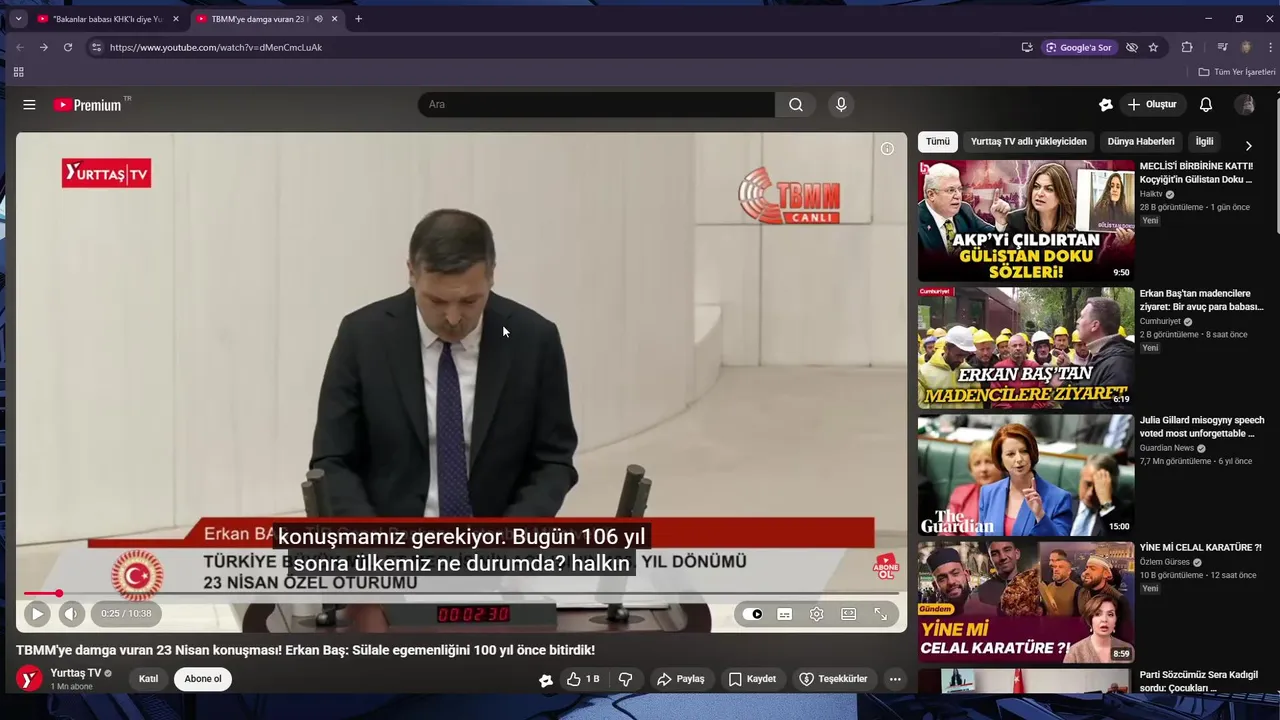Image resolution: width=1280 pixels, height=720 pixels.
Task: Mute the video volume
Action: (71, 614)
